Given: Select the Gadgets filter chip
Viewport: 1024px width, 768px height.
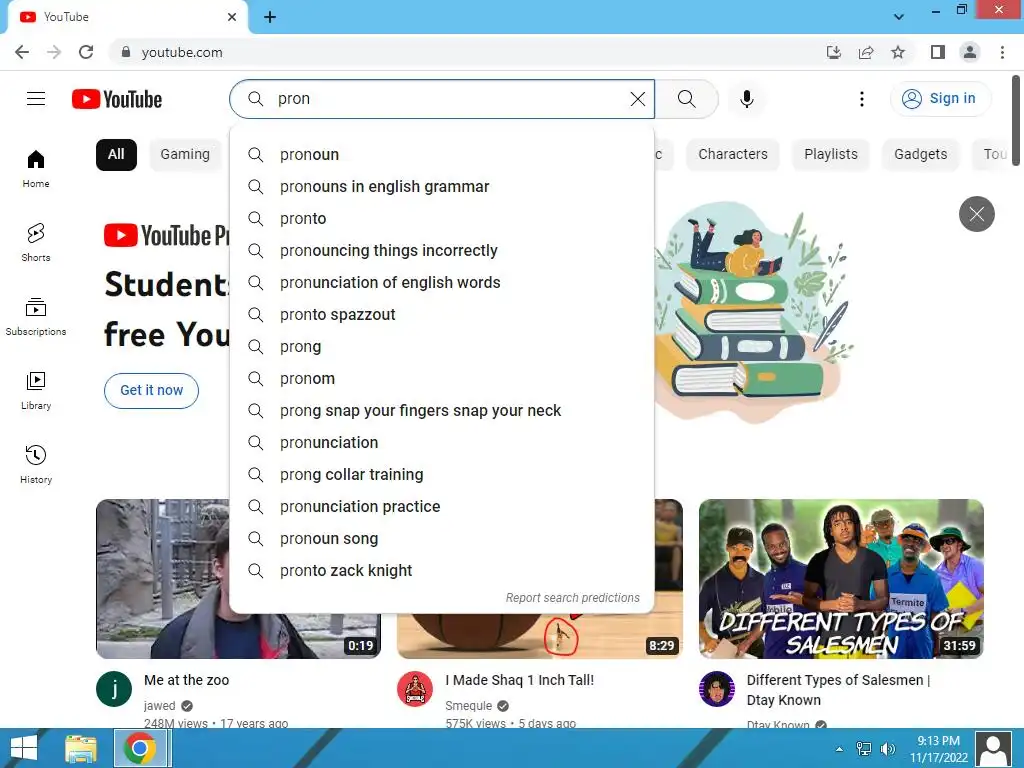Looking at the screenshot, I should tap(920, 155).
